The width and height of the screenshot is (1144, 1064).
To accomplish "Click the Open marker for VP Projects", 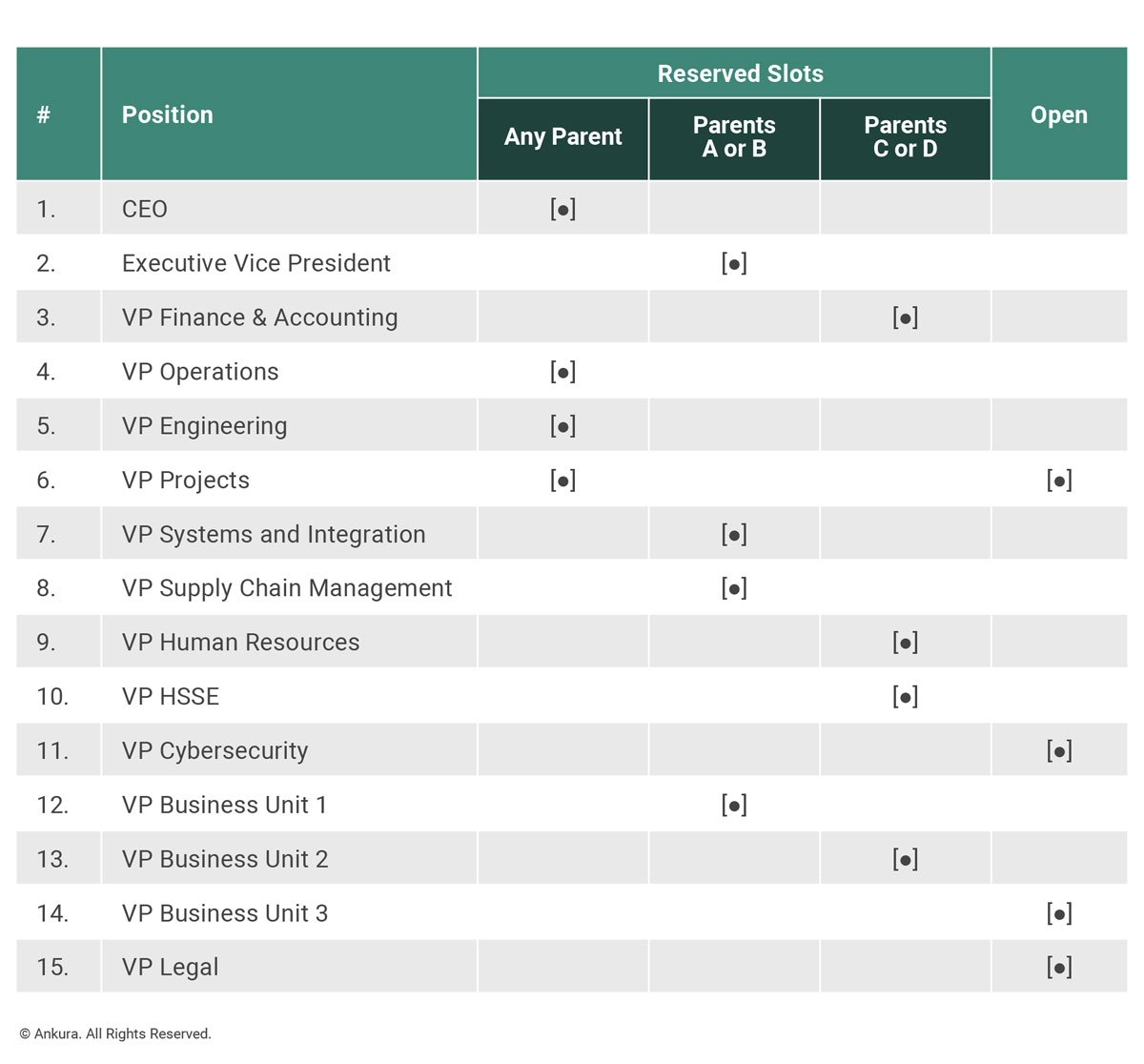I will tap(1059, 480).
